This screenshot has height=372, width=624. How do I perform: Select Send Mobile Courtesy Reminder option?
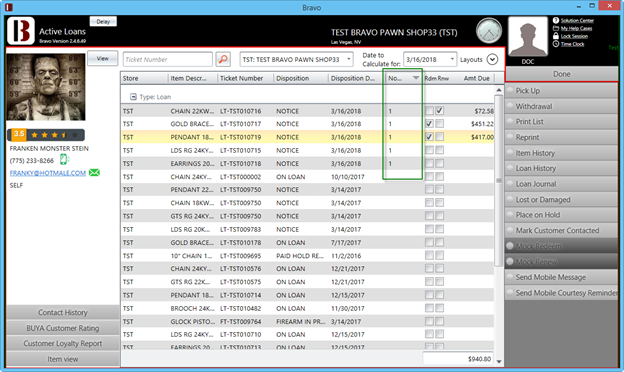562,293
